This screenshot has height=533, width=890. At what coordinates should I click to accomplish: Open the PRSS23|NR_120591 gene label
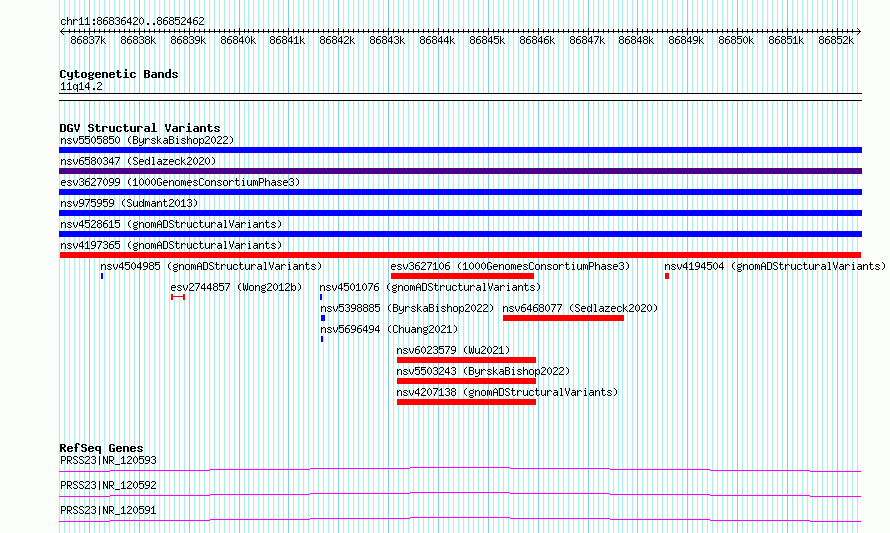108,510
